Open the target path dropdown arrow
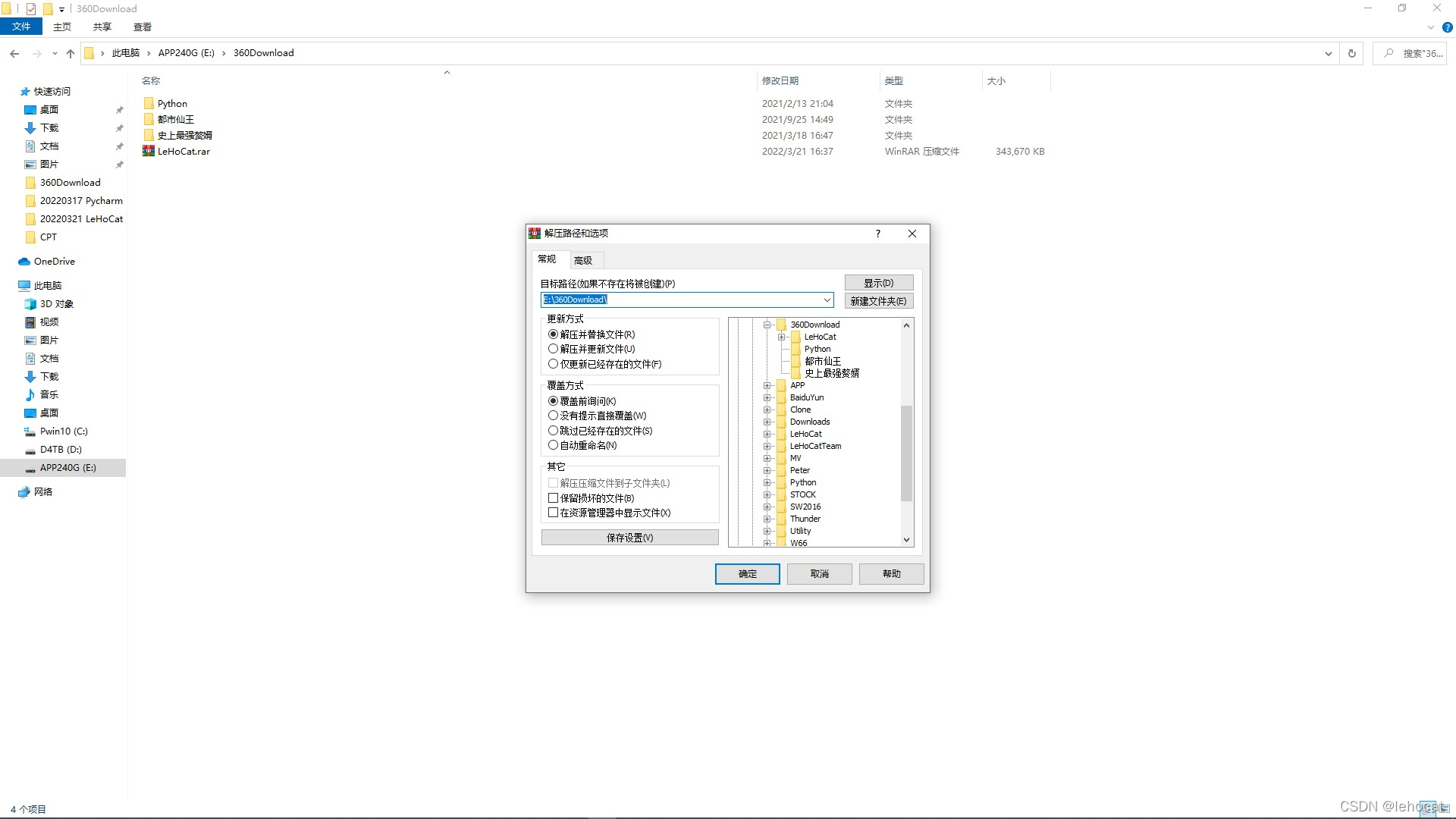The image size is (1456, 819). [x=827, y=300]
